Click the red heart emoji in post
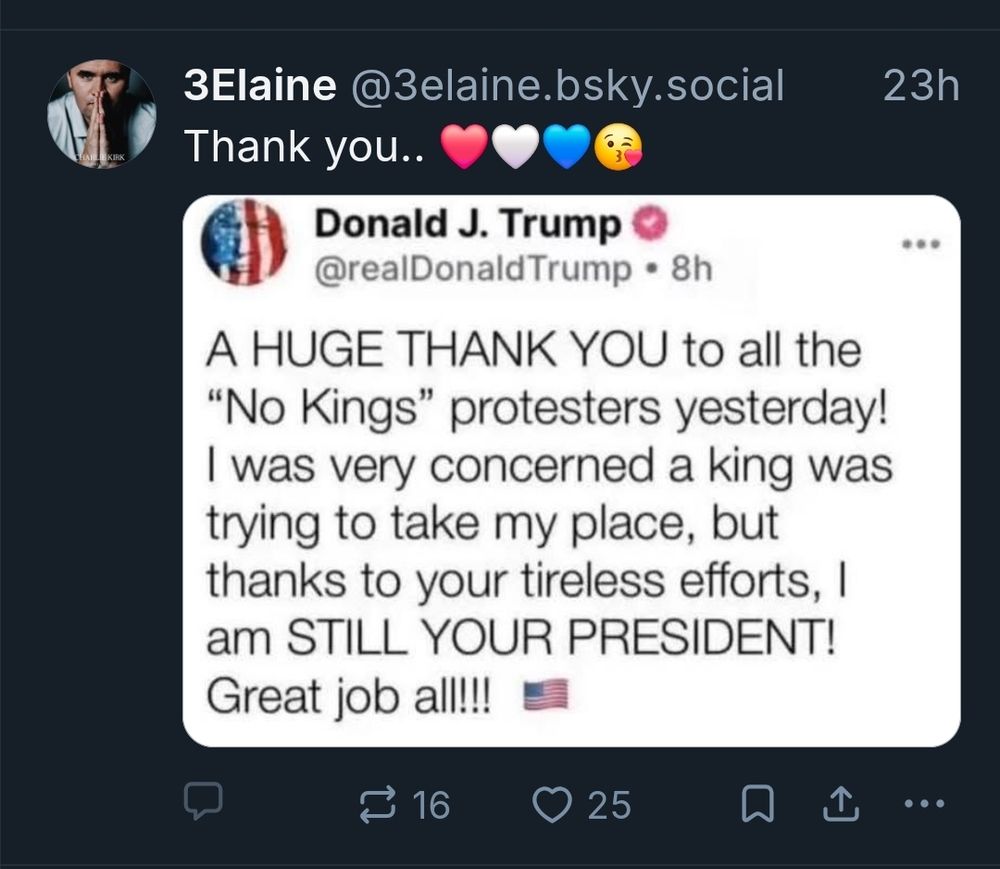Viewport: 1000px width, 869px height. coord(463,148)
